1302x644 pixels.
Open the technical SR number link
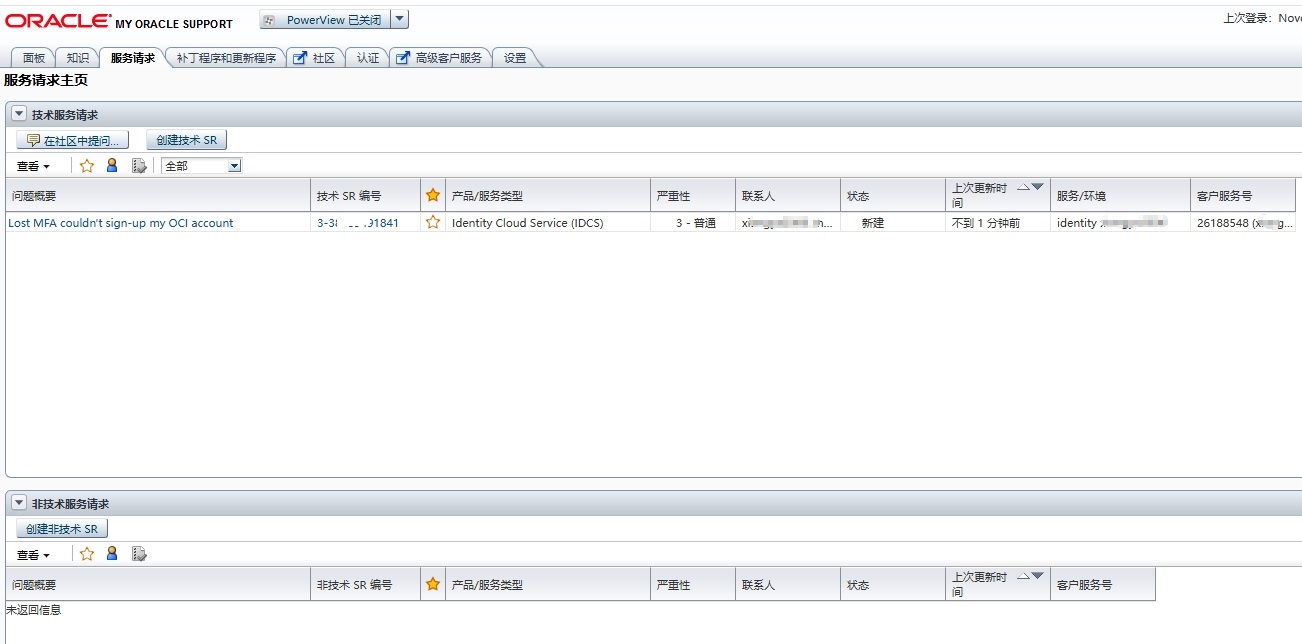coord(358,223)
